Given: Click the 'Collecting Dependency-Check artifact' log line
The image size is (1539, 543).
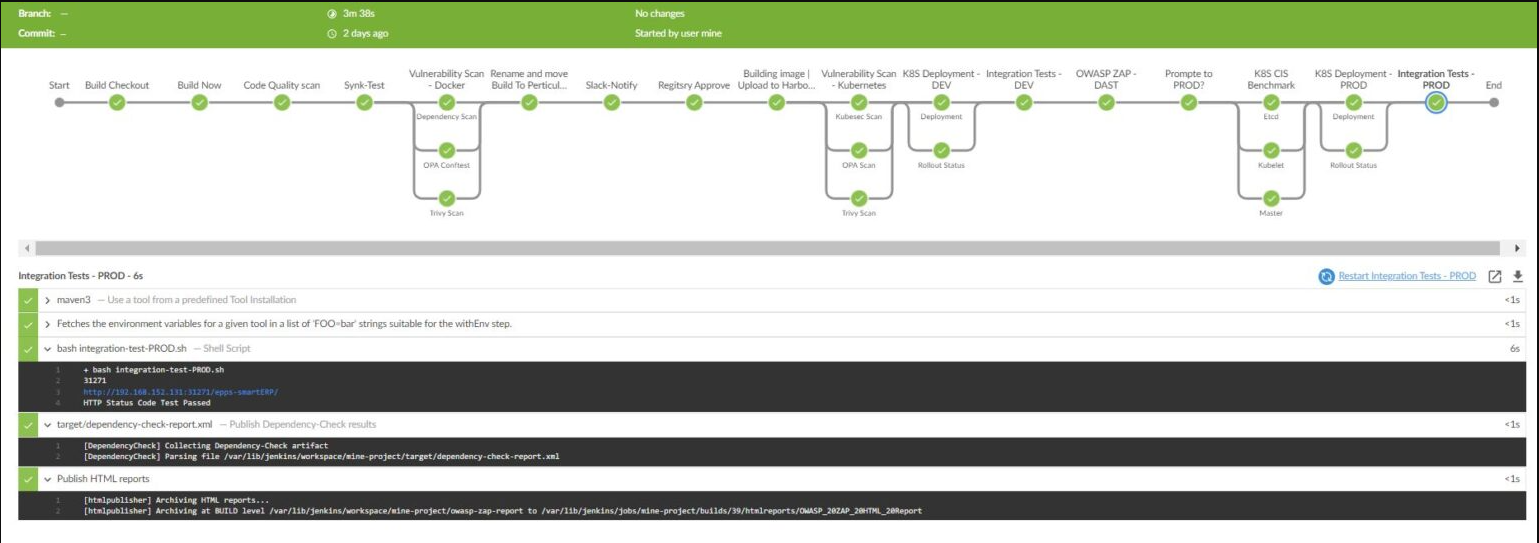Looking at the screenshot, I should pyautogui.click(x=205, y=445).
